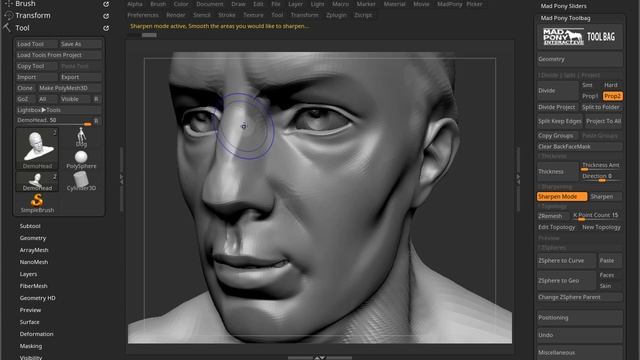Screen dimensions: 640x360
Task: Click the left tray divider arrows
Action: pos(121,178)
